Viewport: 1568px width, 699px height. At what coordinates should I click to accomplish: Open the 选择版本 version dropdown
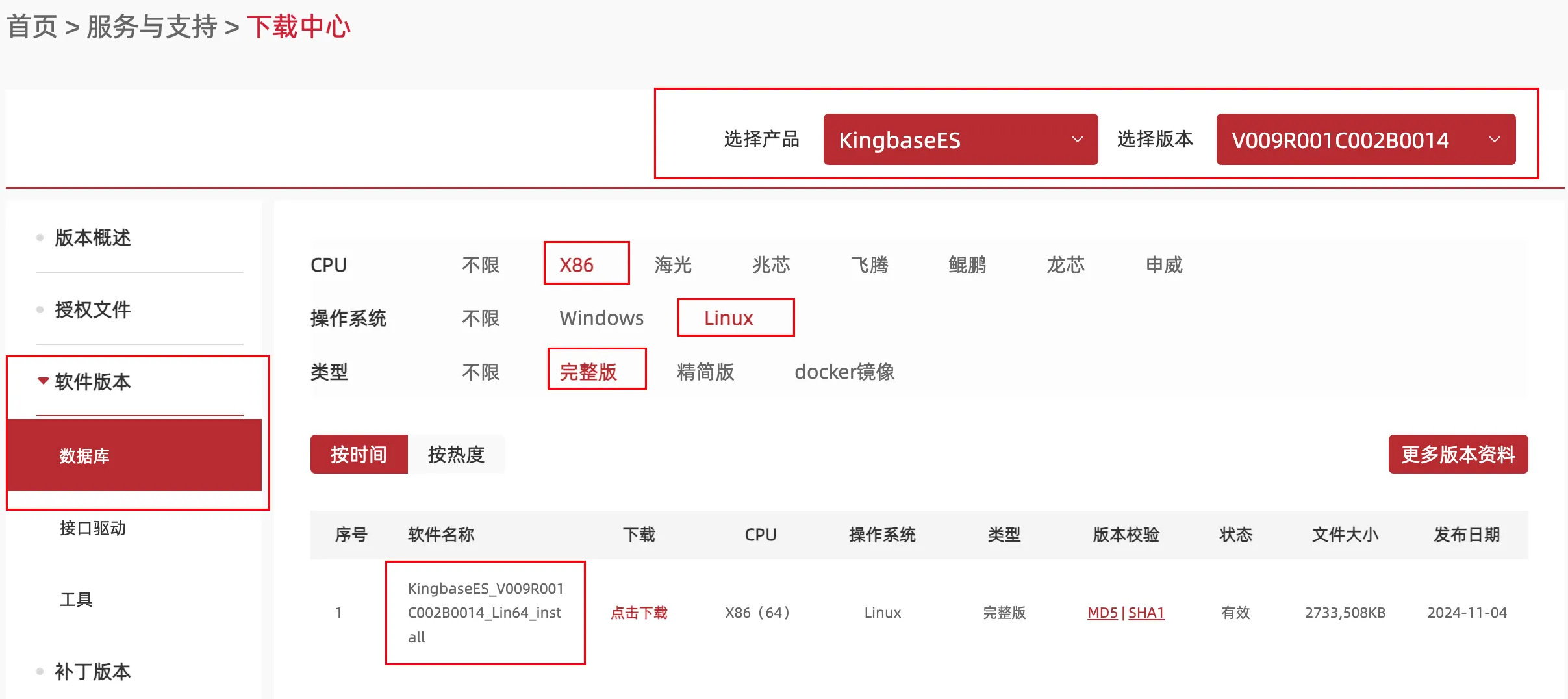tap(1364, 139)
